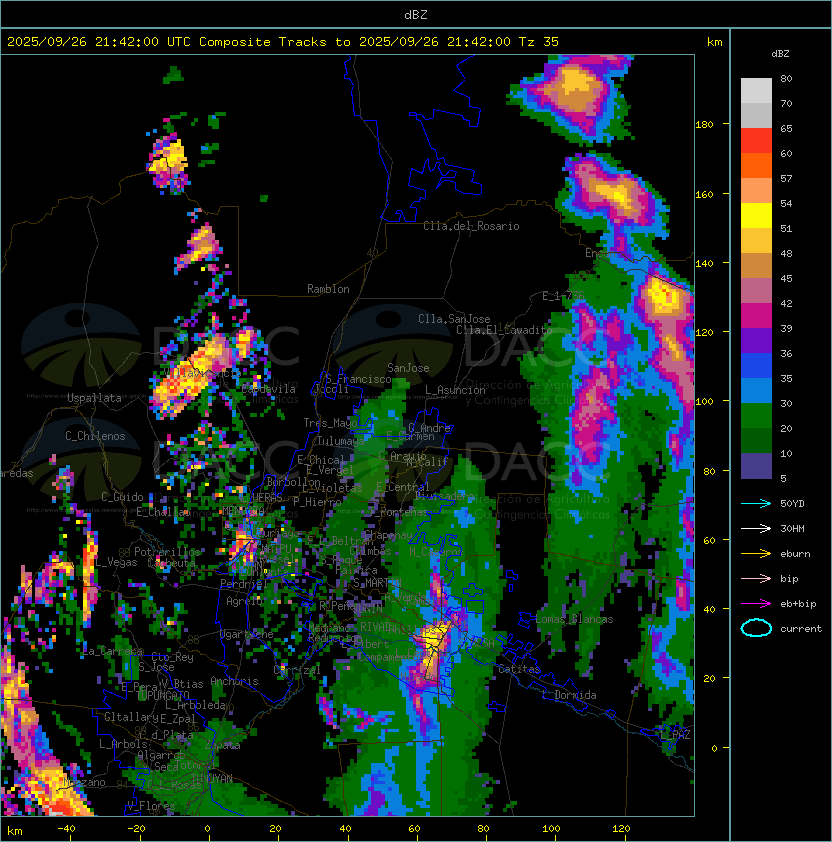Click the 'TUPUNGATO' map label
832x842 pixels.
[163, 695]
